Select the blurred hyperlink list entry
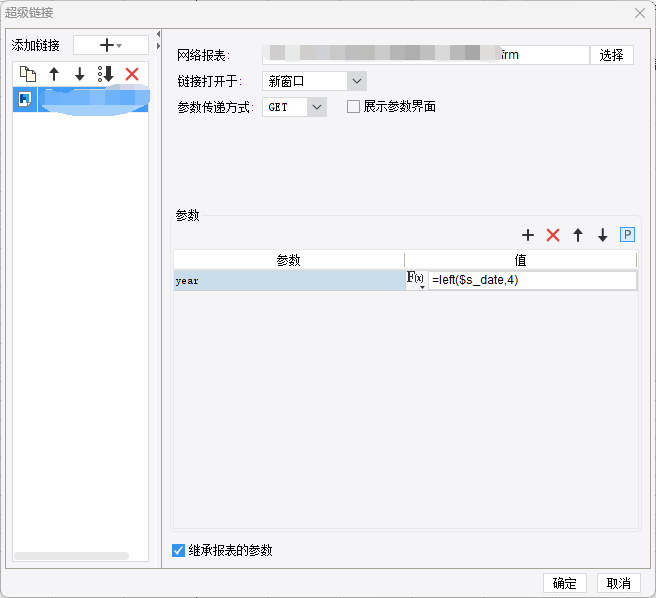Viewport: 656px width, 598px height. (81, 100)
